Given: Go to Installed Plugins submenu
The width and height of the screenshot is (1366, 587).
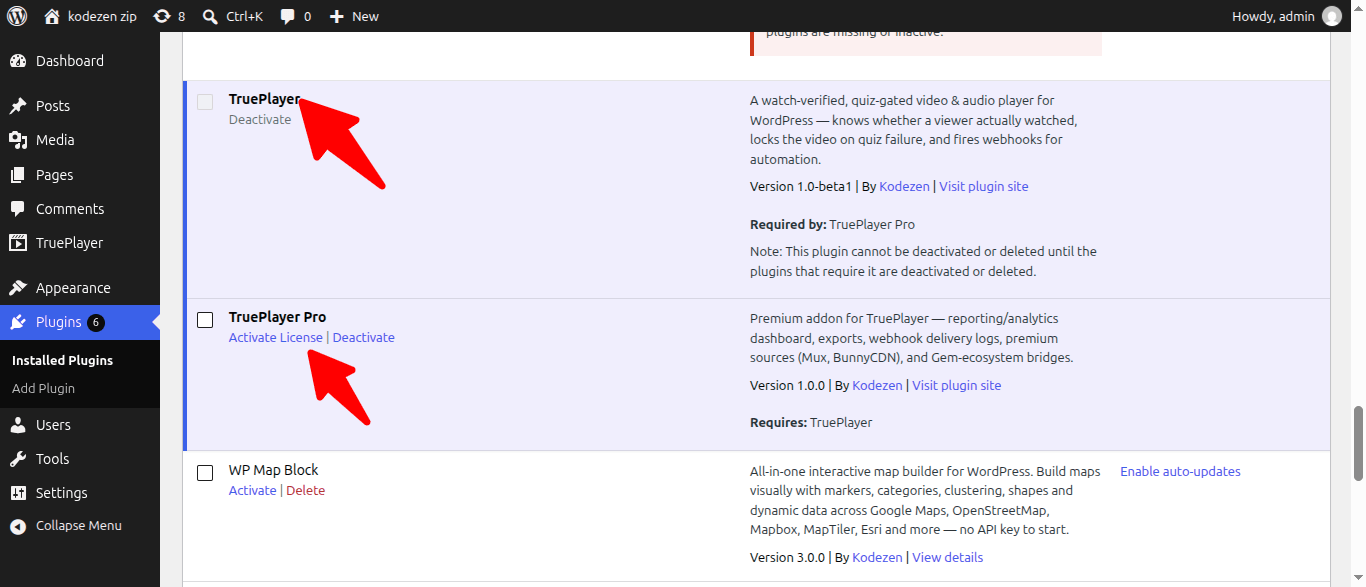Looking at the screenshot, I should pyautogui.click(x=62, y=360).
